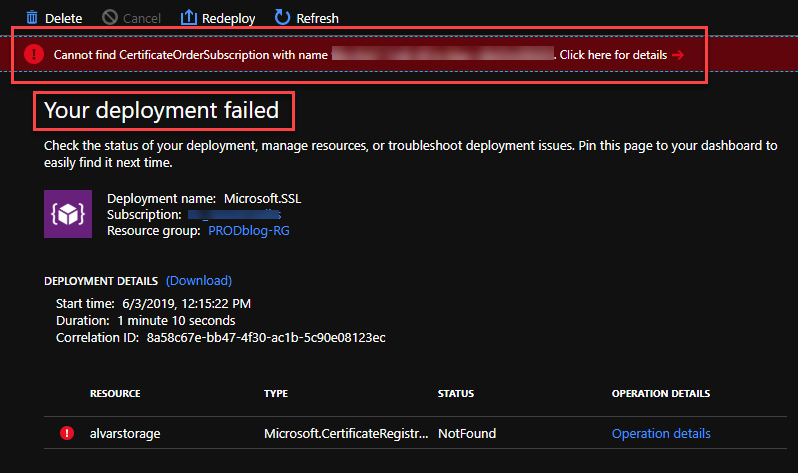The image size is (798, 473).
Task: Open the PRODblog-RG resource group link
Action: (x=249, y=231)
